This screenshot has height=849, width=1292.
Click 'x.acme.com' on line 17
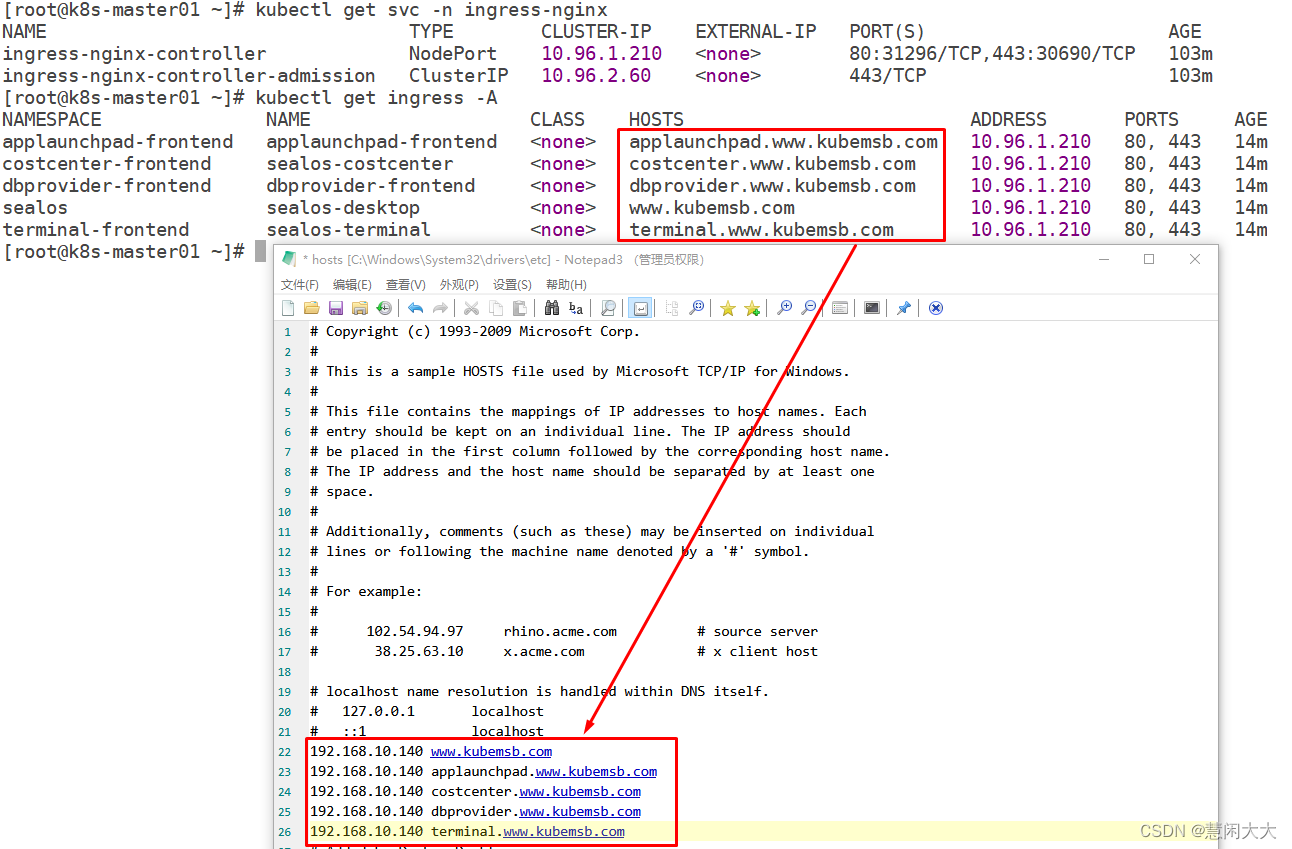tap(544, 651)
